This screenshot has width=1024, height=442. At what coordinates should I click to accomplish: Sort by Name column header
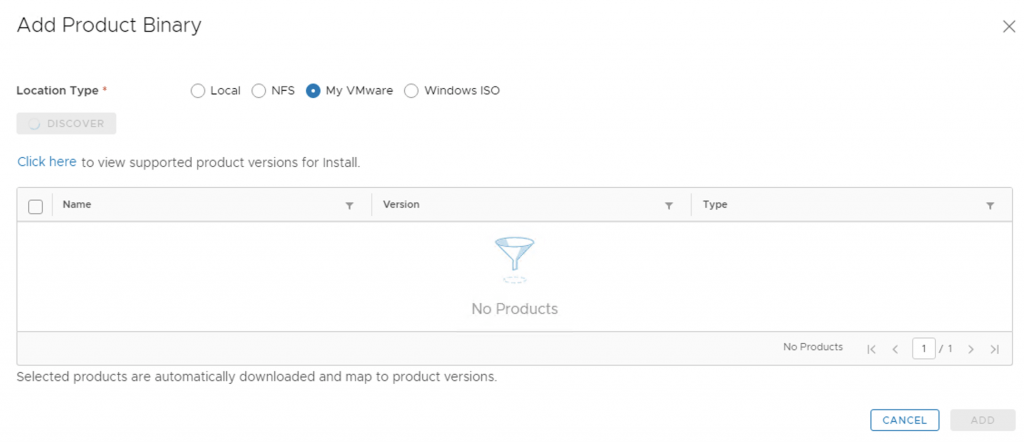(x=77, y=205)
